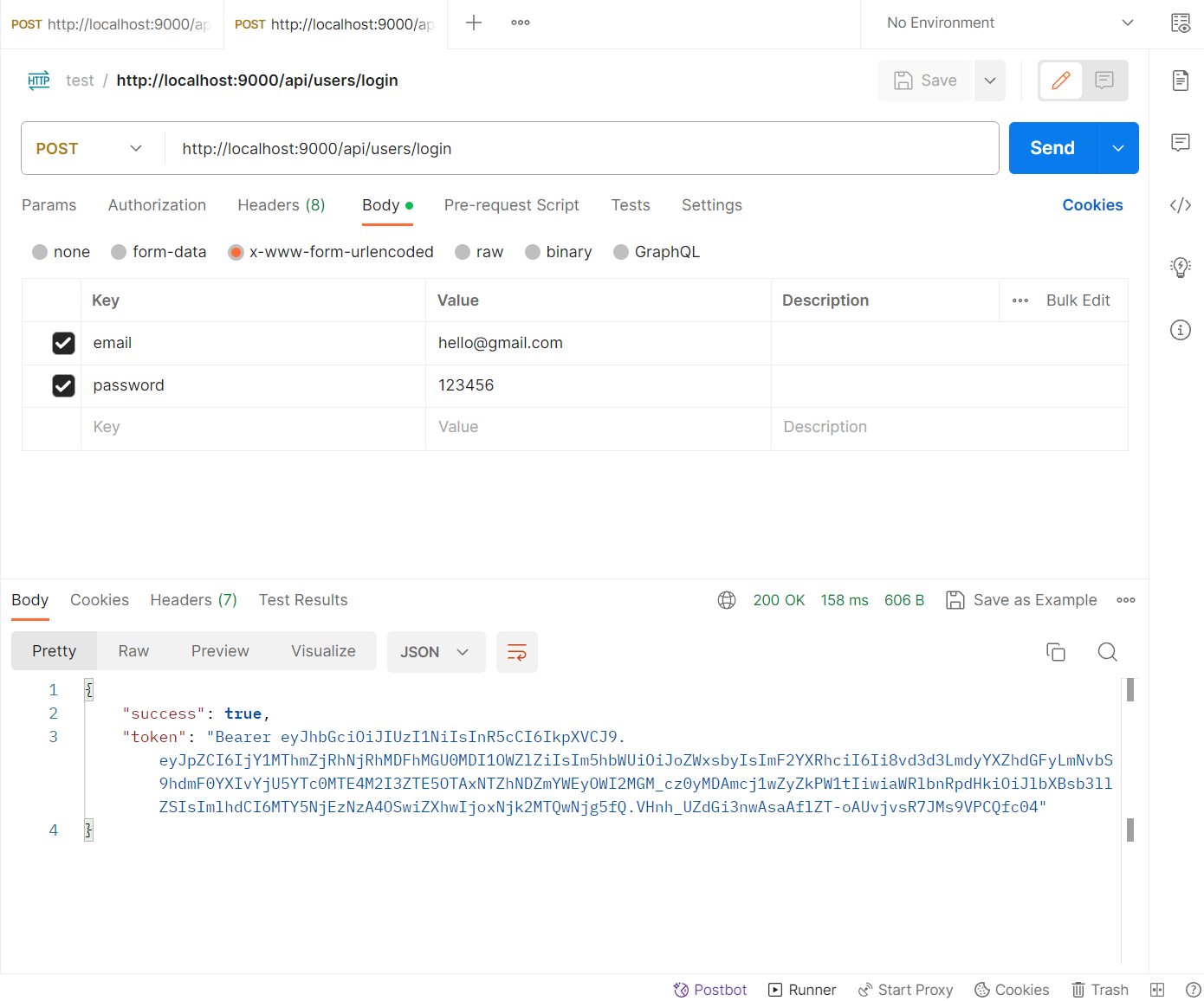Screen dimensions: 1204x1001
Task: Toggle the line wrap icon in response
Action: 516,652
